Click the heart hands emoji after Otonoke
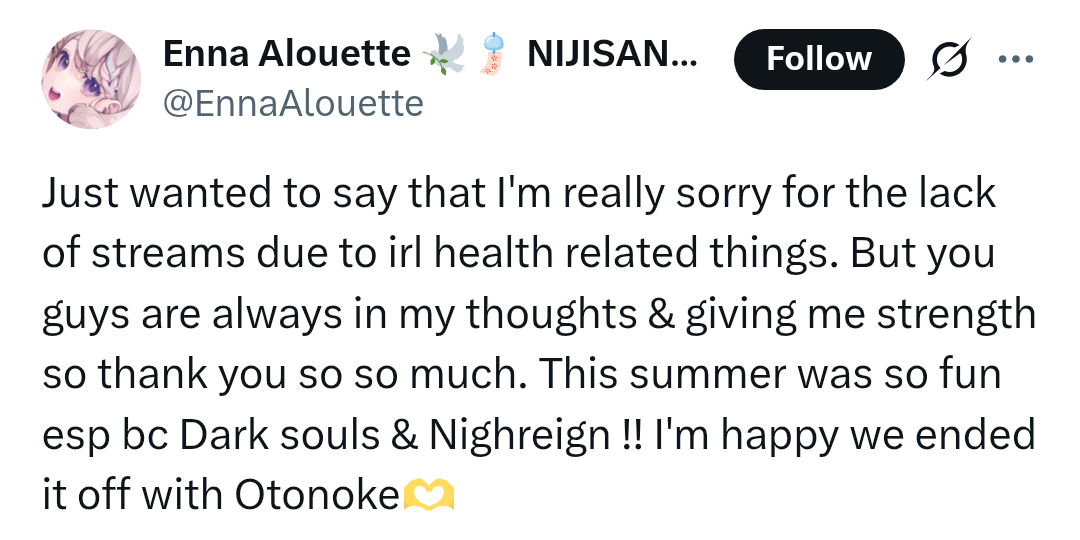 pyautogui.click(x=428, y=495)
